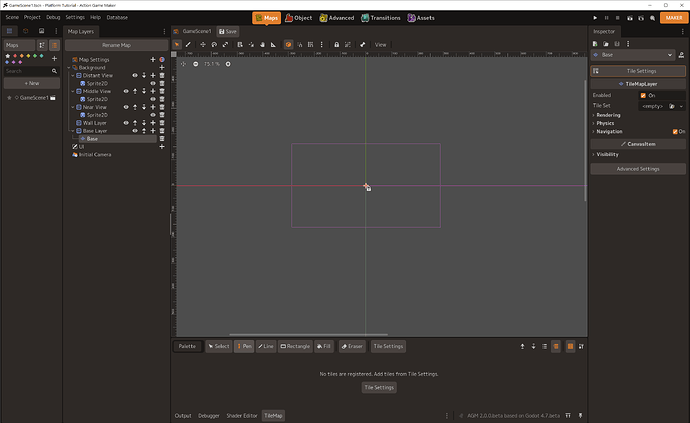690x423 pixels.
Task: Add a new color tag with plus
Action: [x=54, y=59]
